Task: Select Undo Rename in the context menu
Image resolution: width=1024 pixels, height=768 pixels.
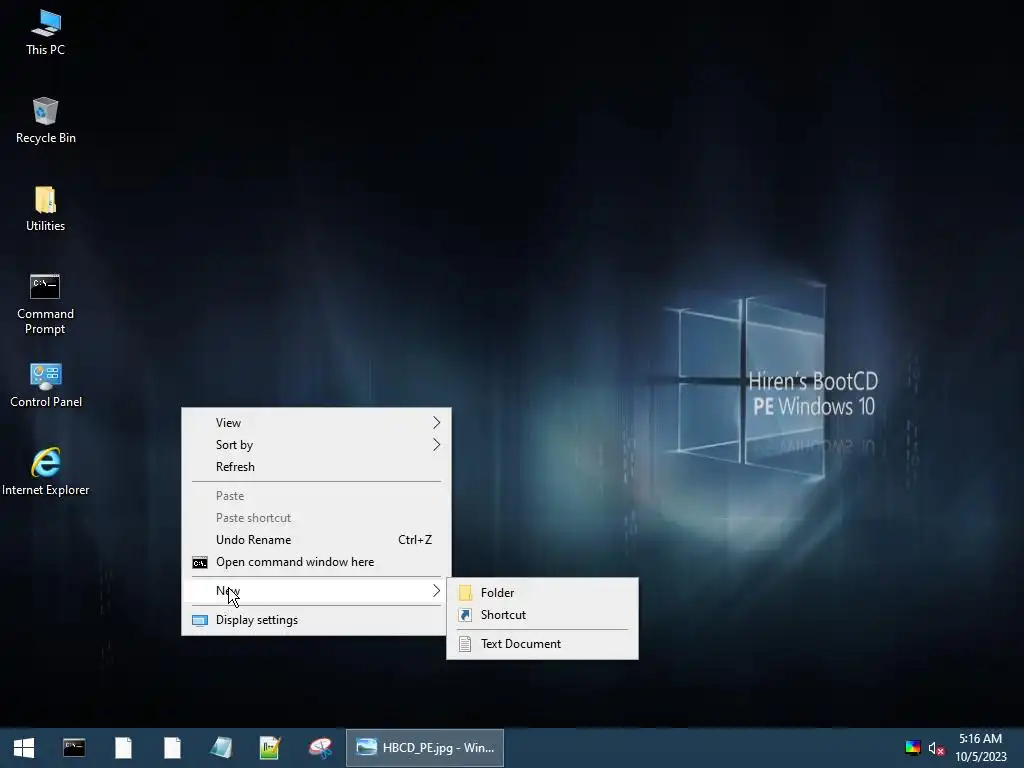Action: pos(316,540)
